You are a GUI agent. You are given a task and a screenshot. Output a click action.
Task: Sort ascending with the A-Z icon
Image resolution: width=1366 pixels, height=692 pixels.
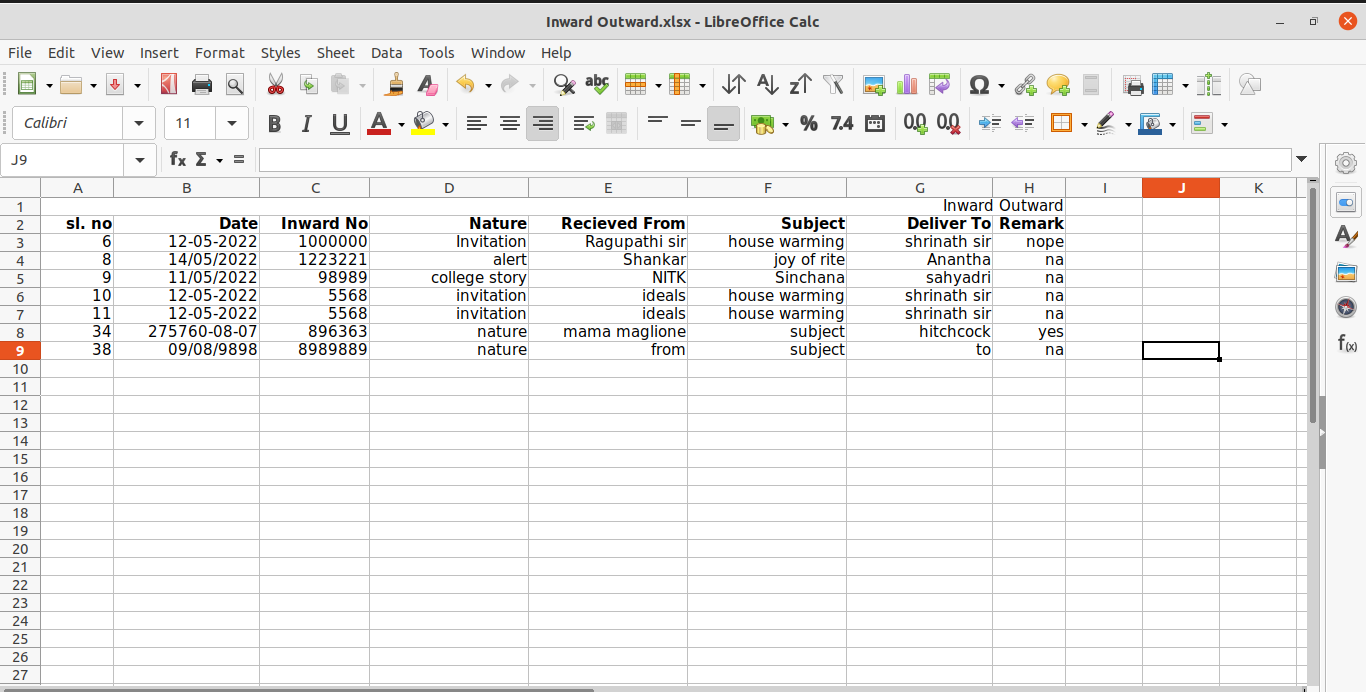coord(767,85)
